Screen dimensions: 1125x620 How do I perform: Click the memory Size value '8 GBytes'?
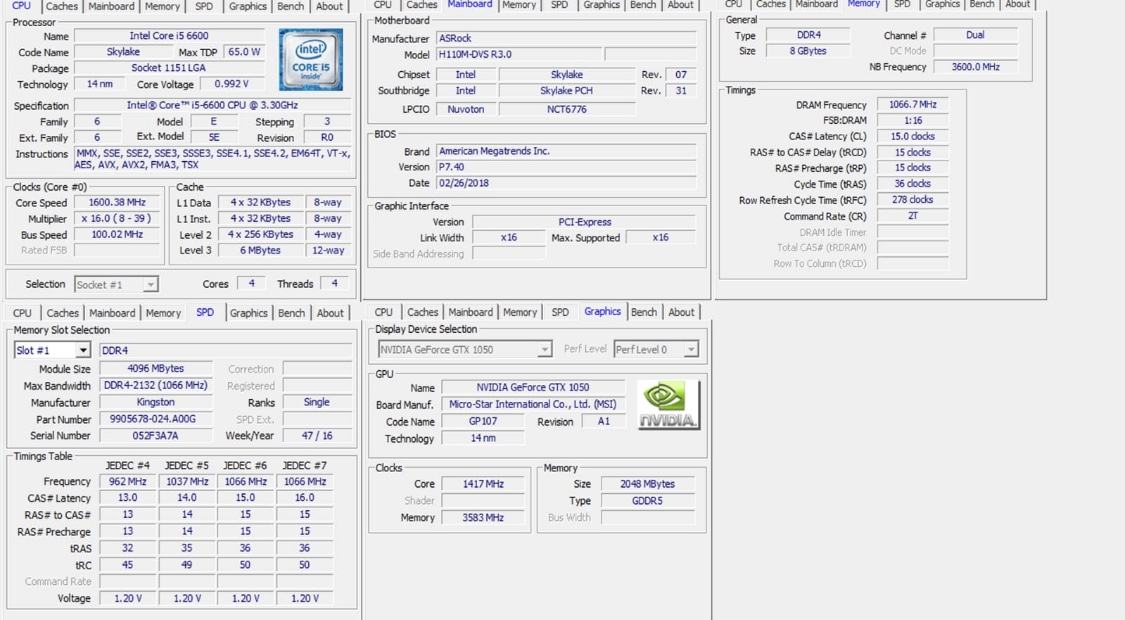point(808,51)
